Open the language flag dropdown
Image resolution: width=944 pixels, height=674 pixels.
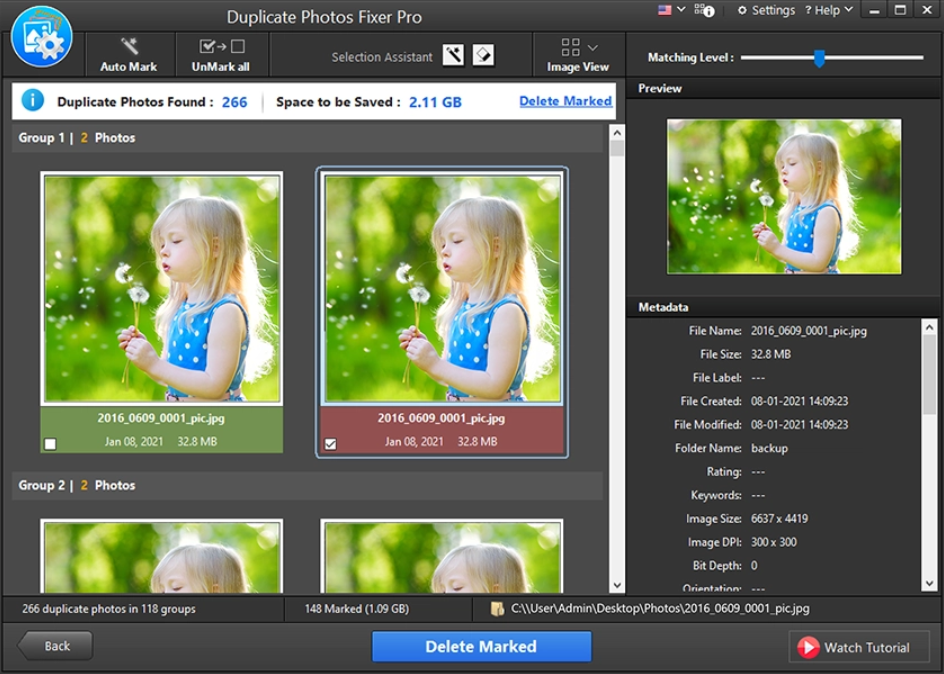click(662, 8)
